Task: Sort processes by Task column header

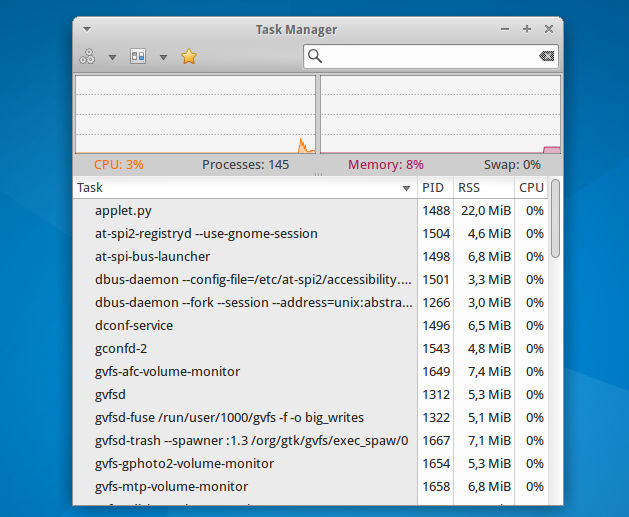Action: (240, 187)
